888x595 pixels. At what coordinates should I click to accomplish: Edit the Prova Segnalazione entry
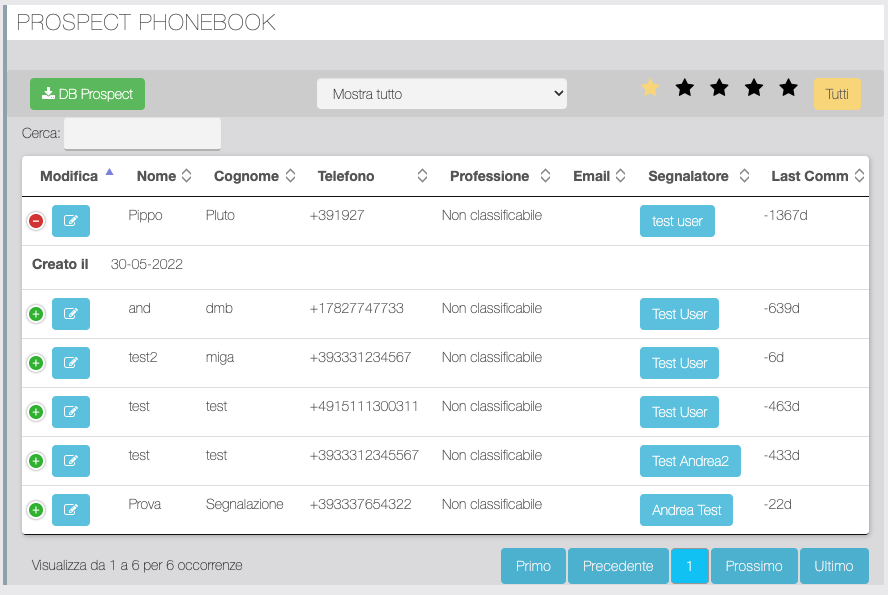(x=71, y=510)
